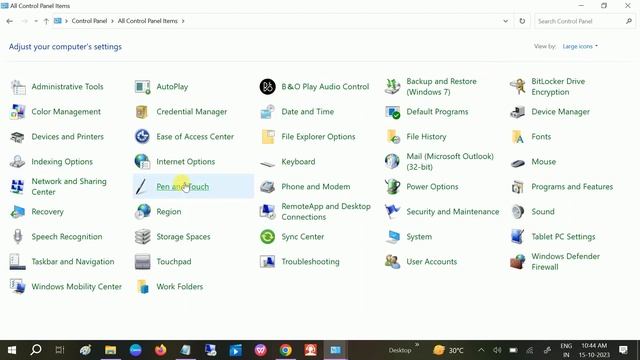
Task: Expand chevron after All Control Panel Items
Action: [x=183, y=21]
